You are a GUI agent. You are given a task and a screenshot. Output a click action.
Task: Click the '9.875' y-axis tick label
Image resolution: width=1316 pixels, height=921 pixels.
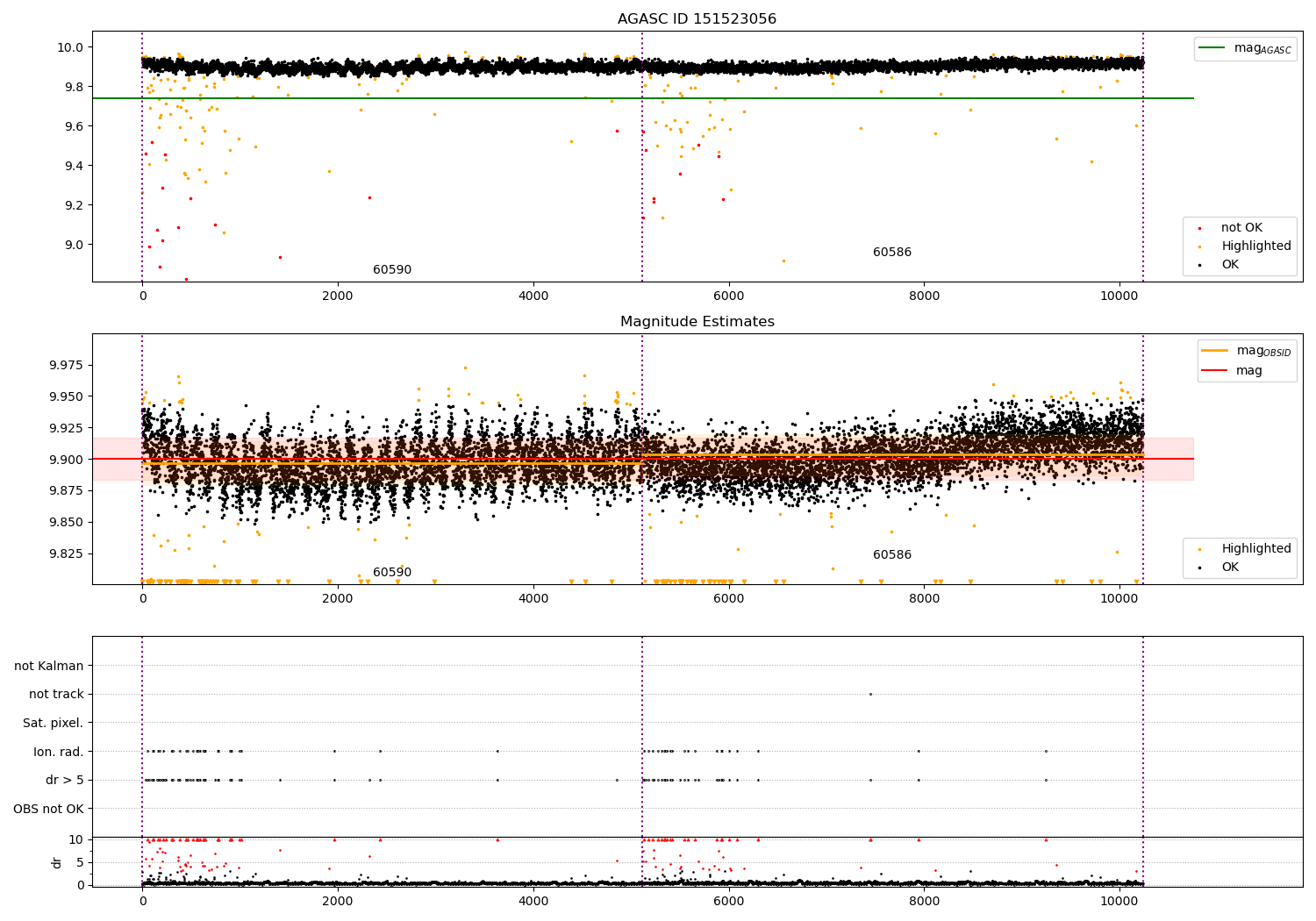click(67, 490)
